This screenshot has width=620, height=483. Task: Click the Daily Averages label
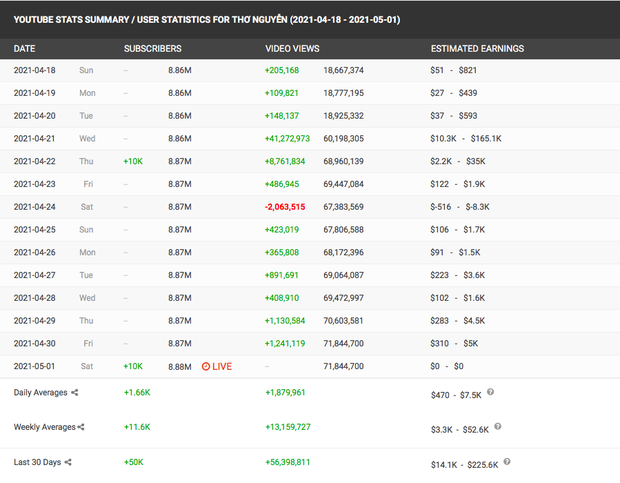40,393
